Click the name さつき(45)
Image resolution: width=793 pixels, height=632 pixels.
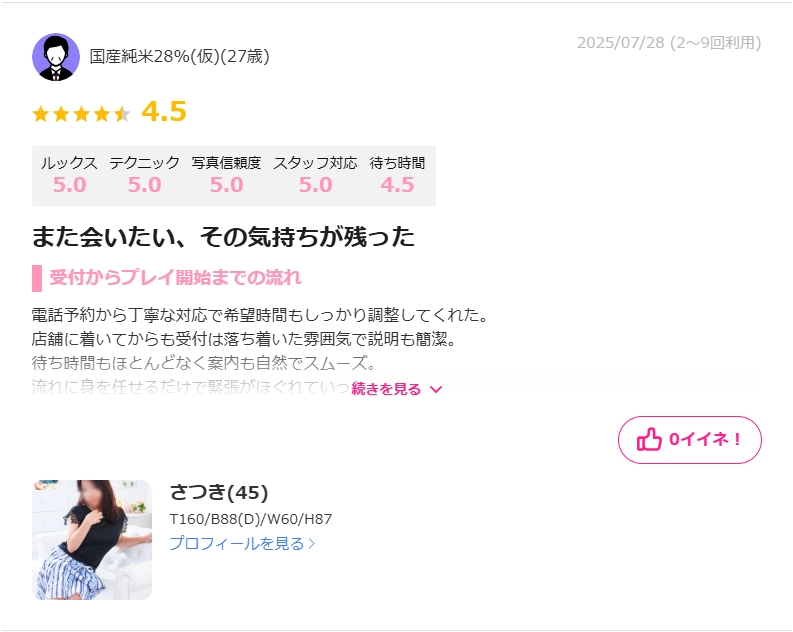click(x=219, y=492)
